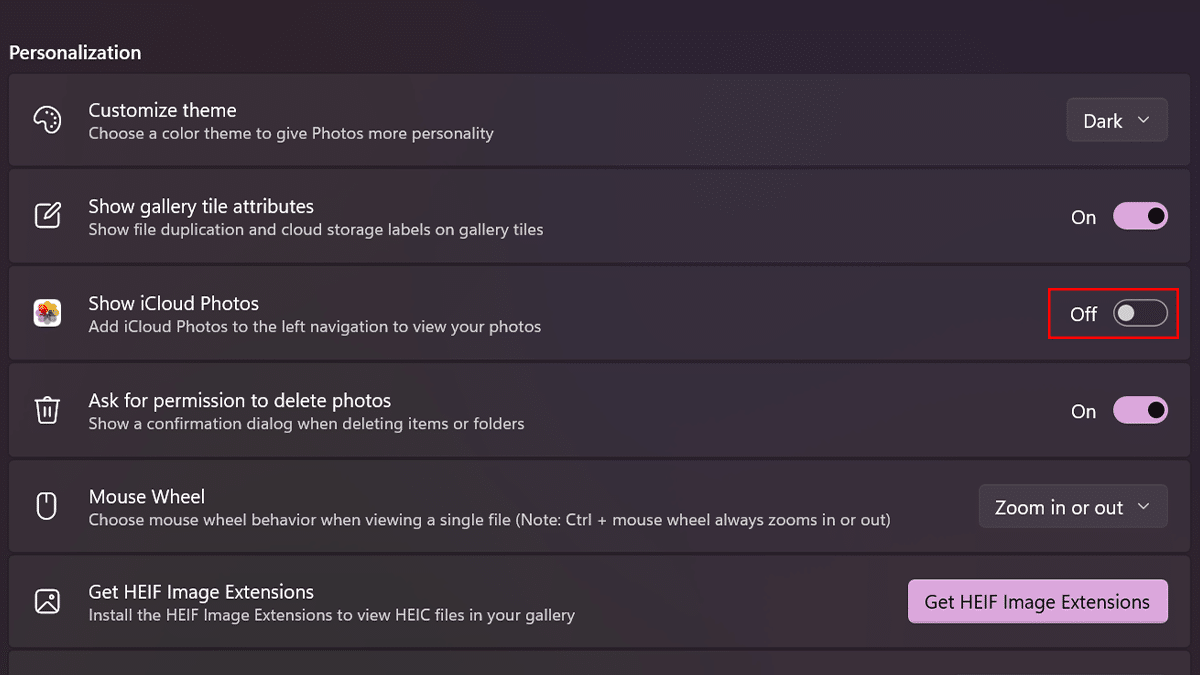The width and height of the screenshot is (1200, 675).
Task: Click the Show iCloud Photos setting label
Action: click(x=173, y=303)
